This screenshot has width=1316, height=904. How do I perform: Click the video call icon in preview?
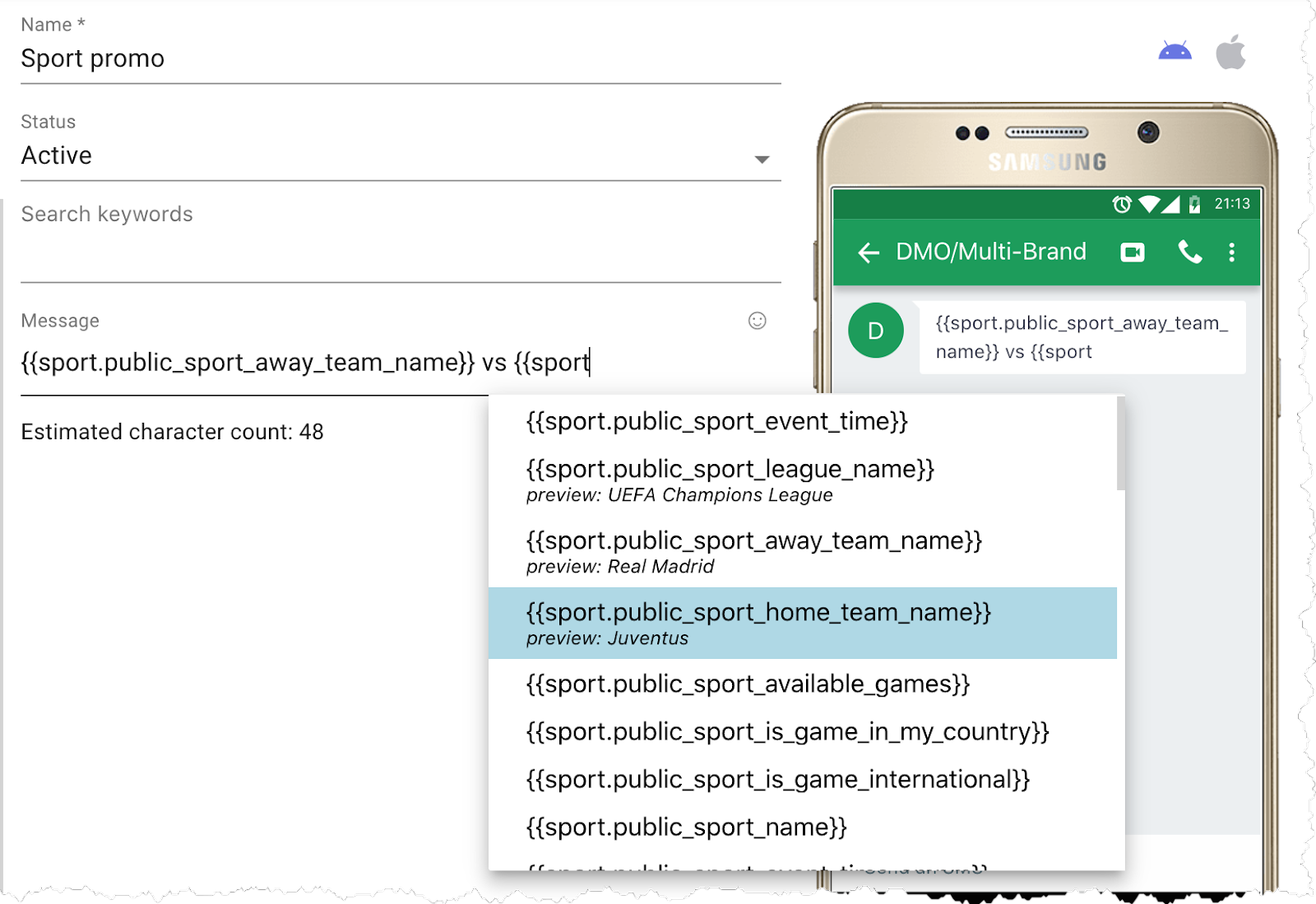click(x=1132, y=253)
